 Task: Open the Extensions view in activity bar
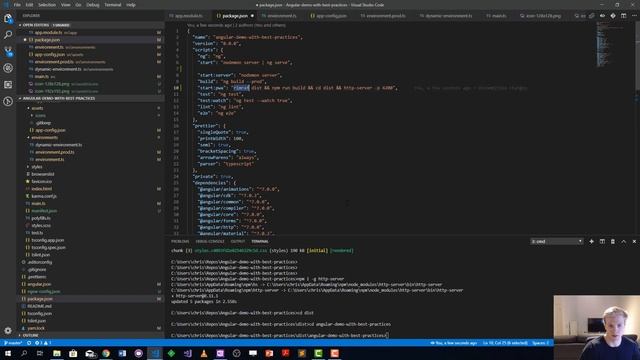(8, 84)
